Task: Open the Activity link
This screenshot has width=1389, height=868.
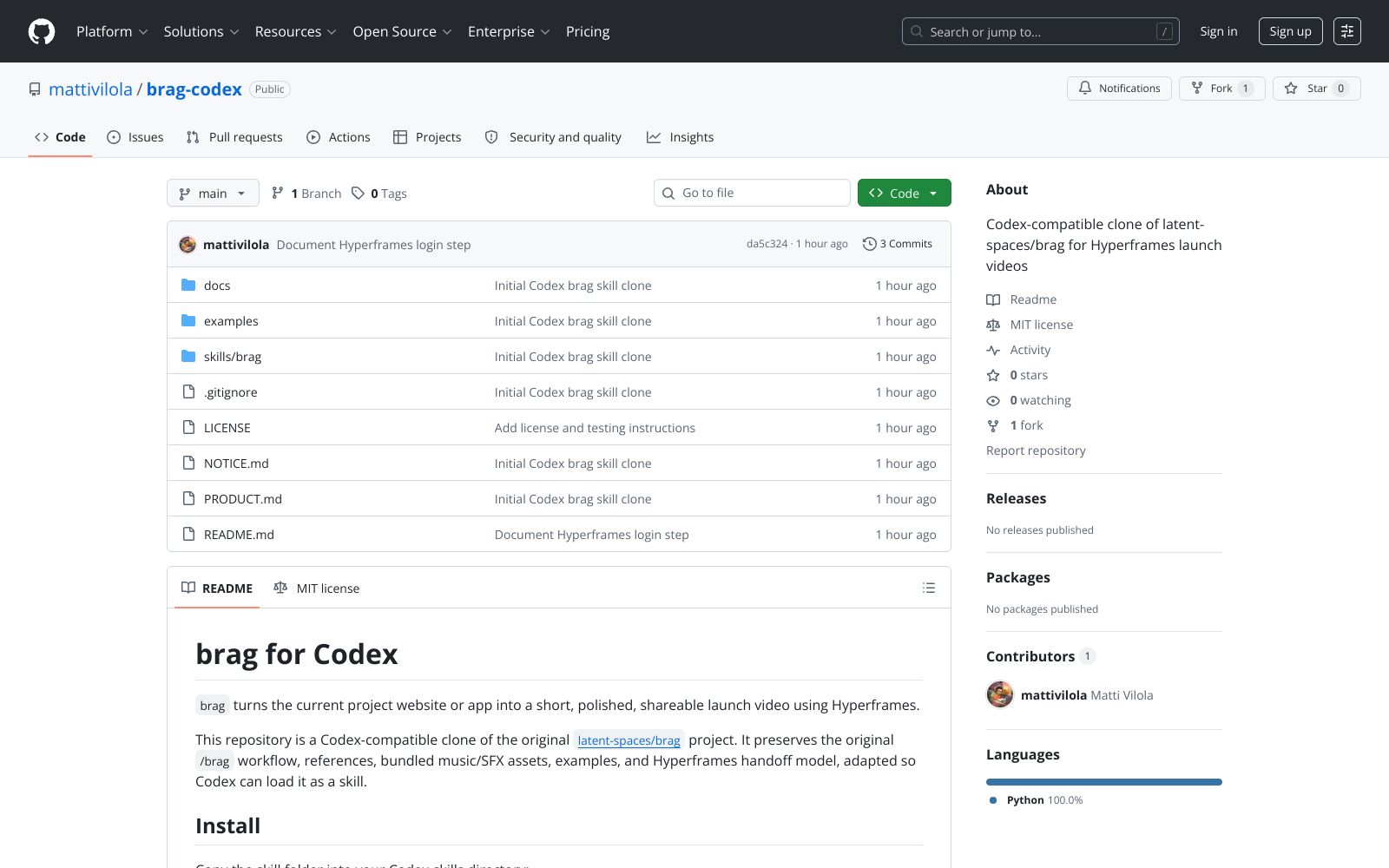Action: (1018, 350)
